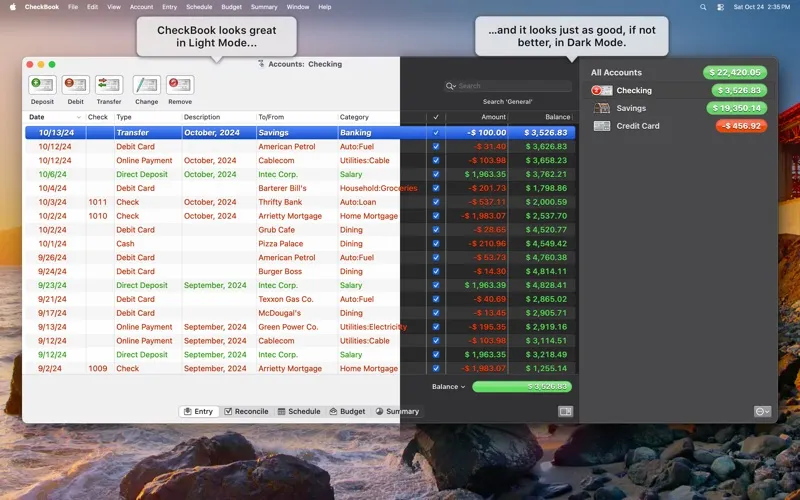Toggle cleared checkbox for McDougal's row

click(436, 313)
